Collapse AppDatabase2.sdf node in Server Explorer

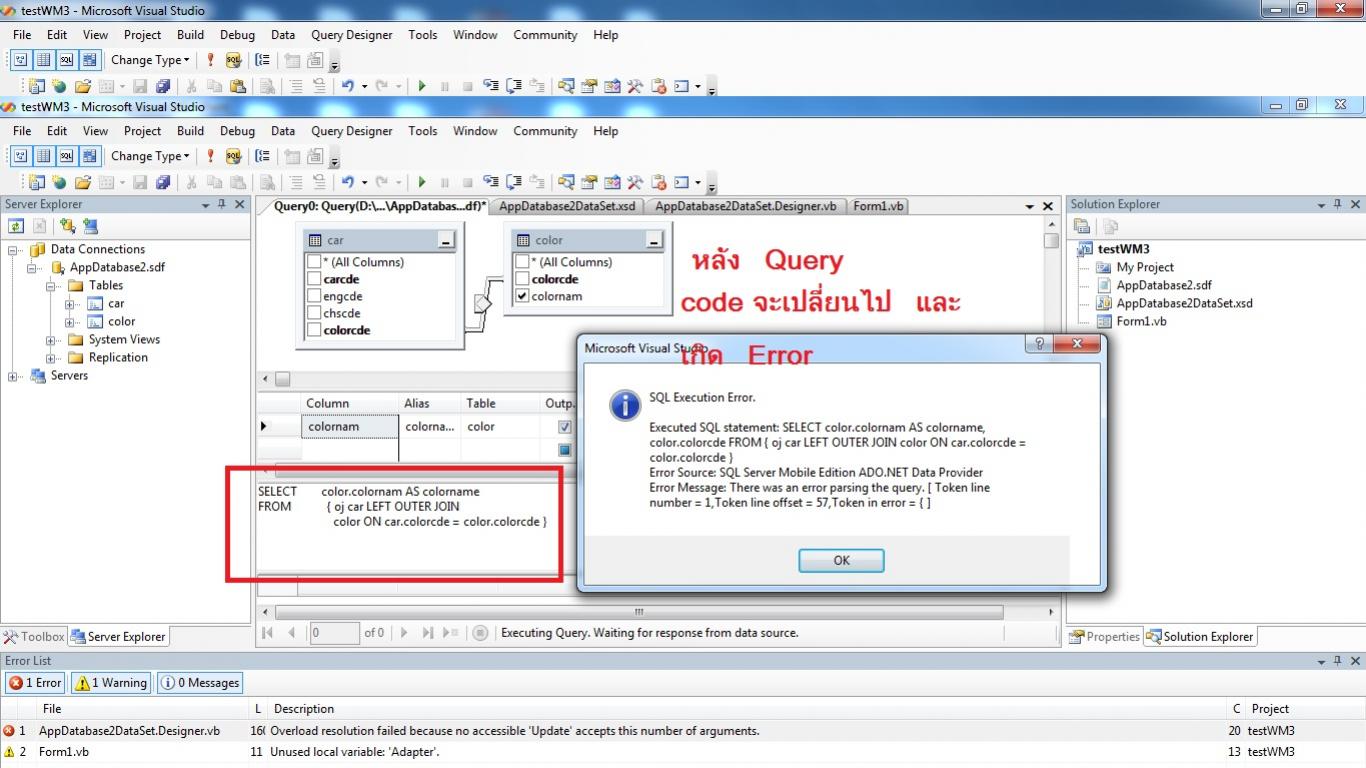pyautogui.click(x=33, y=268)
